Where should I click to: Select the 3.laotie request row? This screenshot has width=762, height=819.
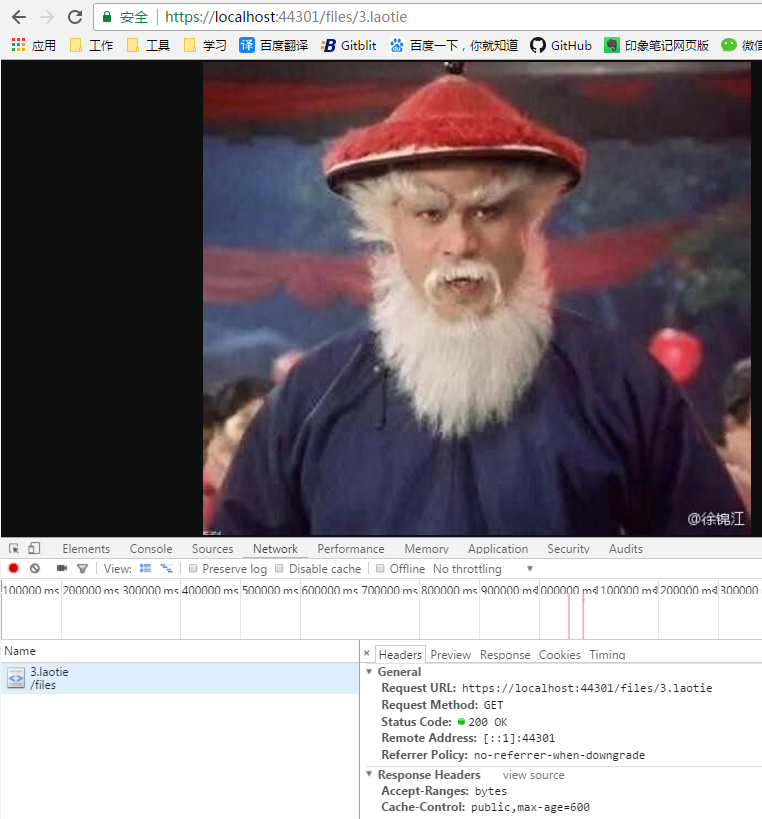[x=180, y=678]
